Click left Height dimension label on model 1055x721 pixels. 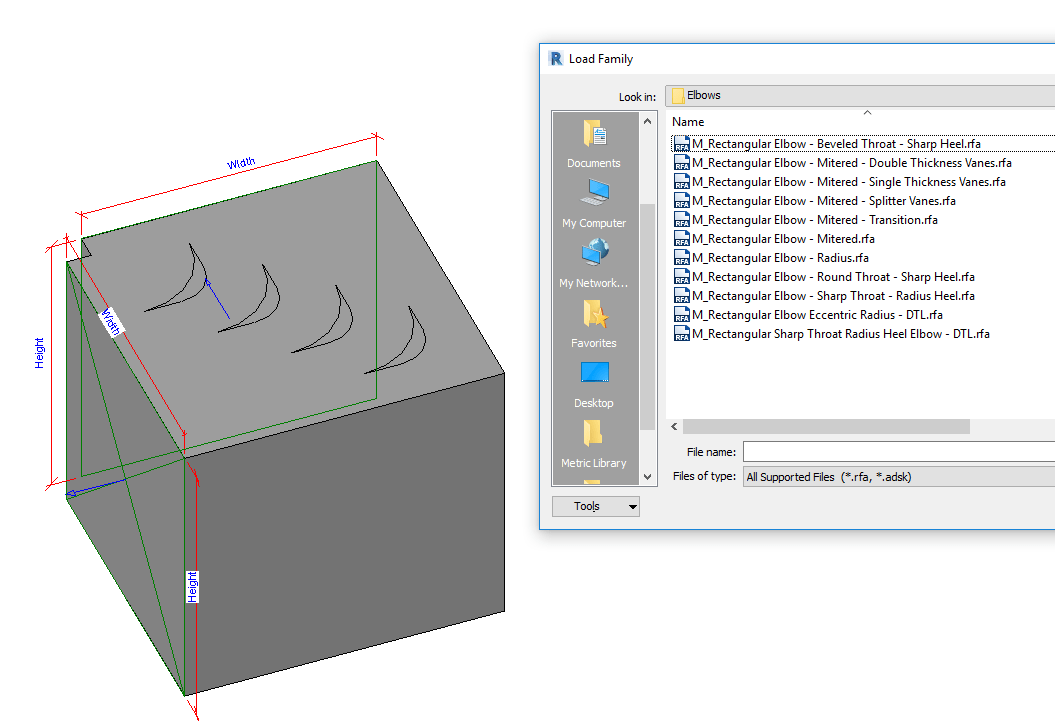coord(39,353)
